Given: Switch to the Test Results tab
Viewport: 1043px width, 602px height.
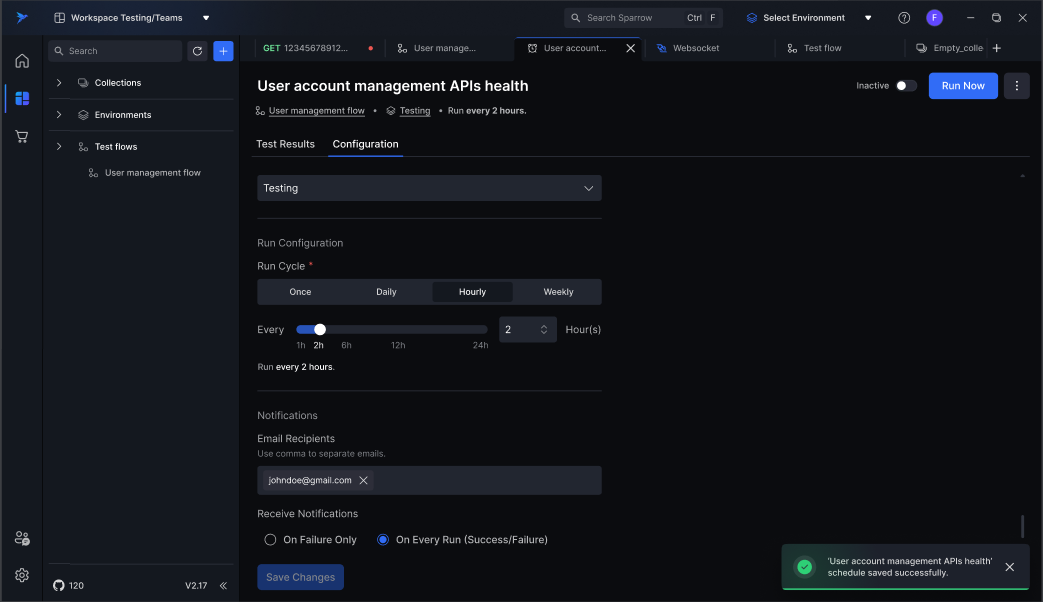Looking at the screenshot, I should pos(285,144).
